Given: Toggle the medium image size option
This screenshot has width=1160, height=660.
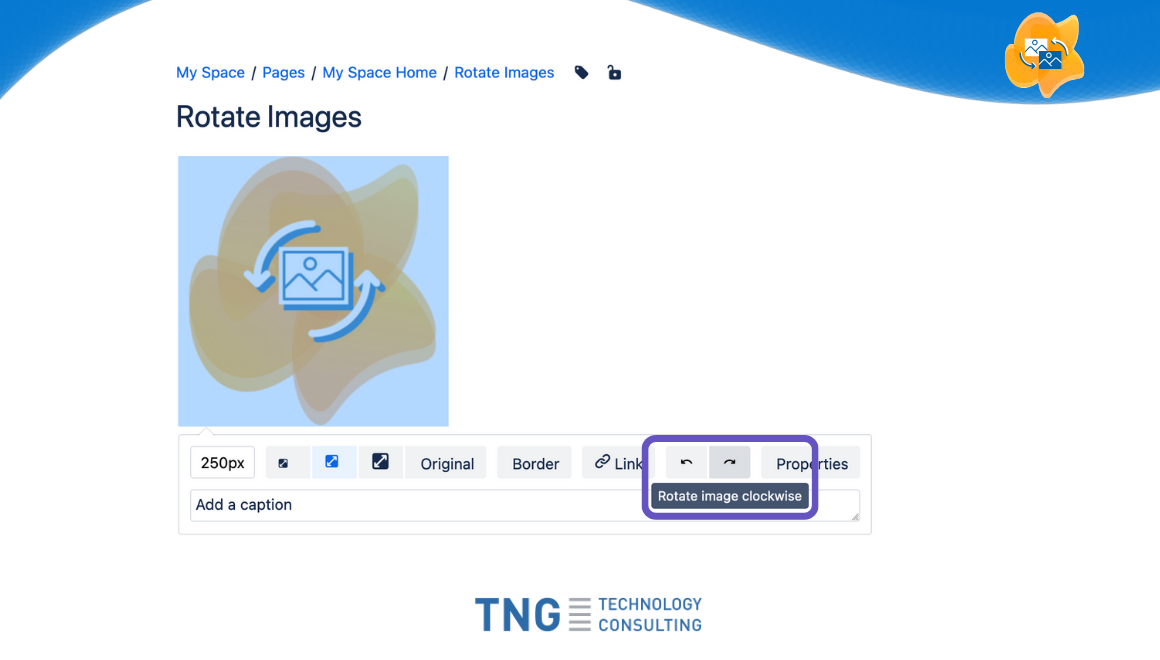Looking at the screenshot, I should pos(334,462).
